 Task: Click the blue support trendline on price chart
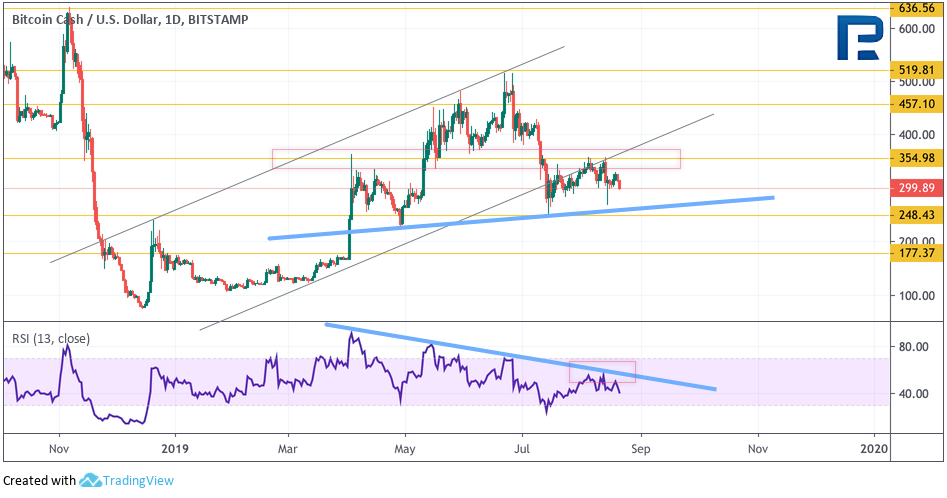click(521, 217)
